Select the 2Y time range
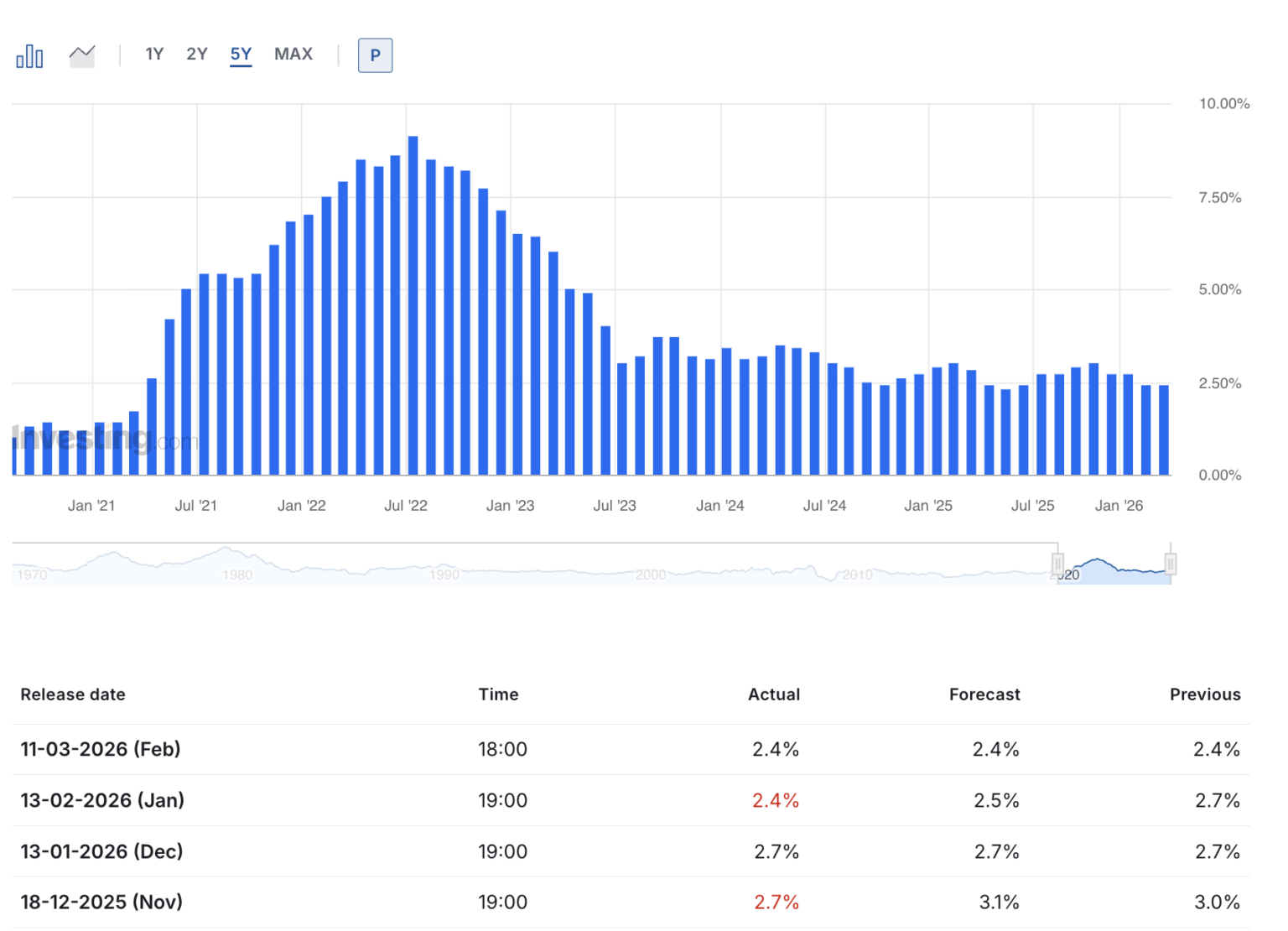 (197, 55)
